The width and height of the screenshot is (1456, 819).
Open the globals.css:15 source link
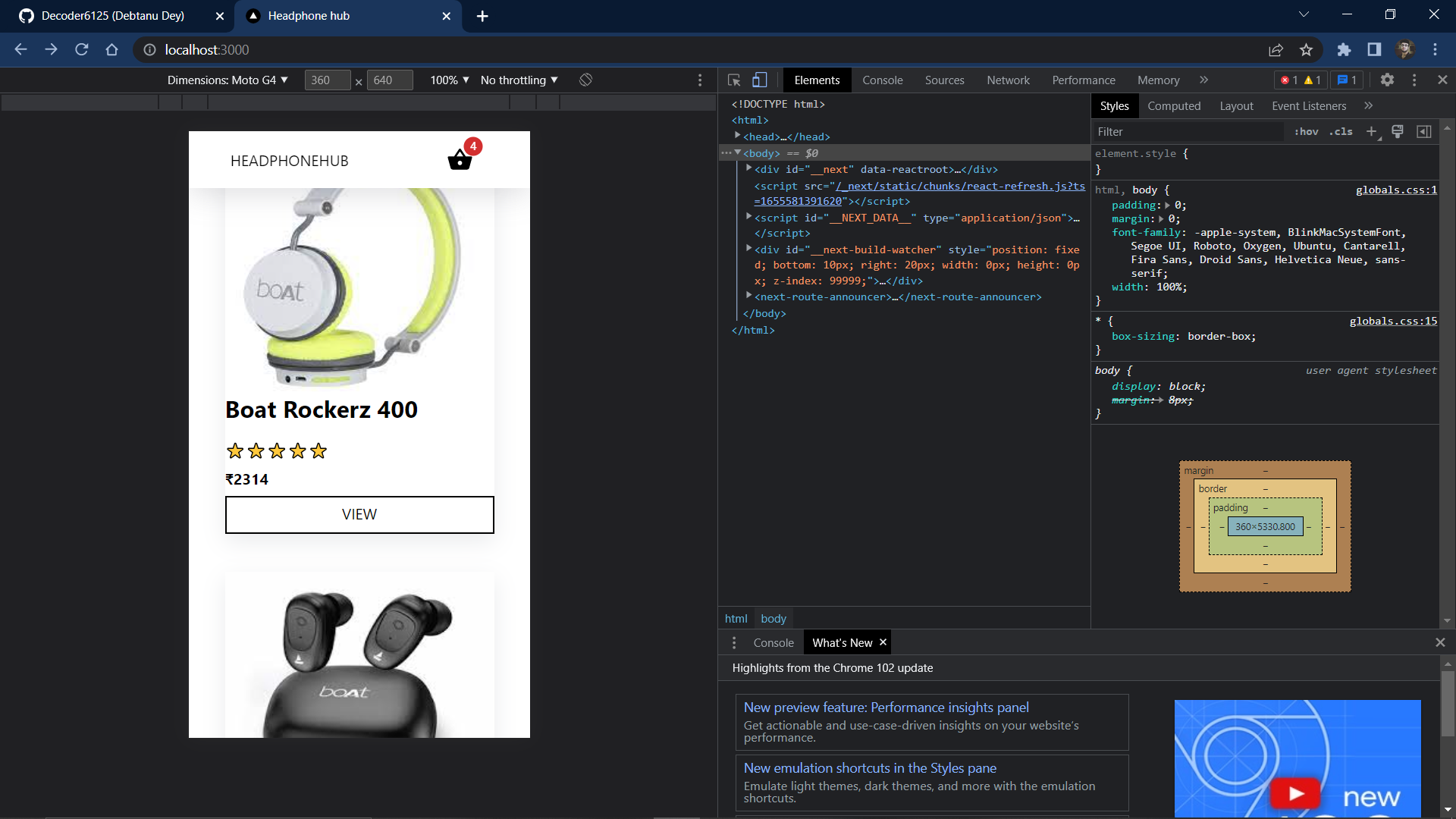point(1392,322)
